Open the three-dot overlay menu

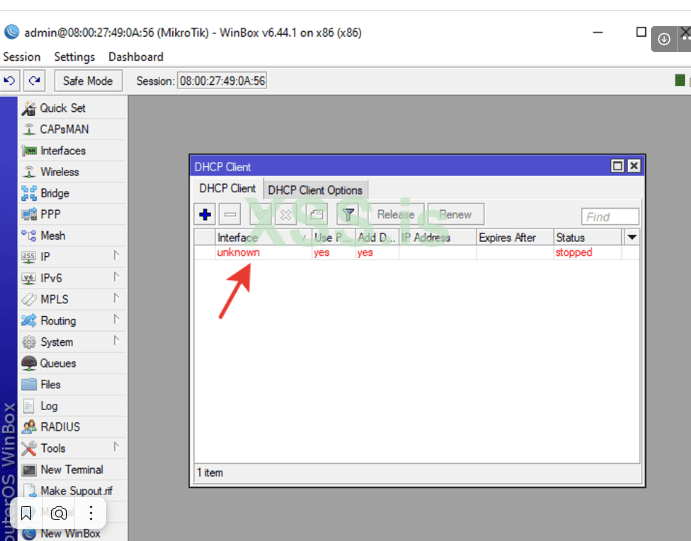pos(90,513)
